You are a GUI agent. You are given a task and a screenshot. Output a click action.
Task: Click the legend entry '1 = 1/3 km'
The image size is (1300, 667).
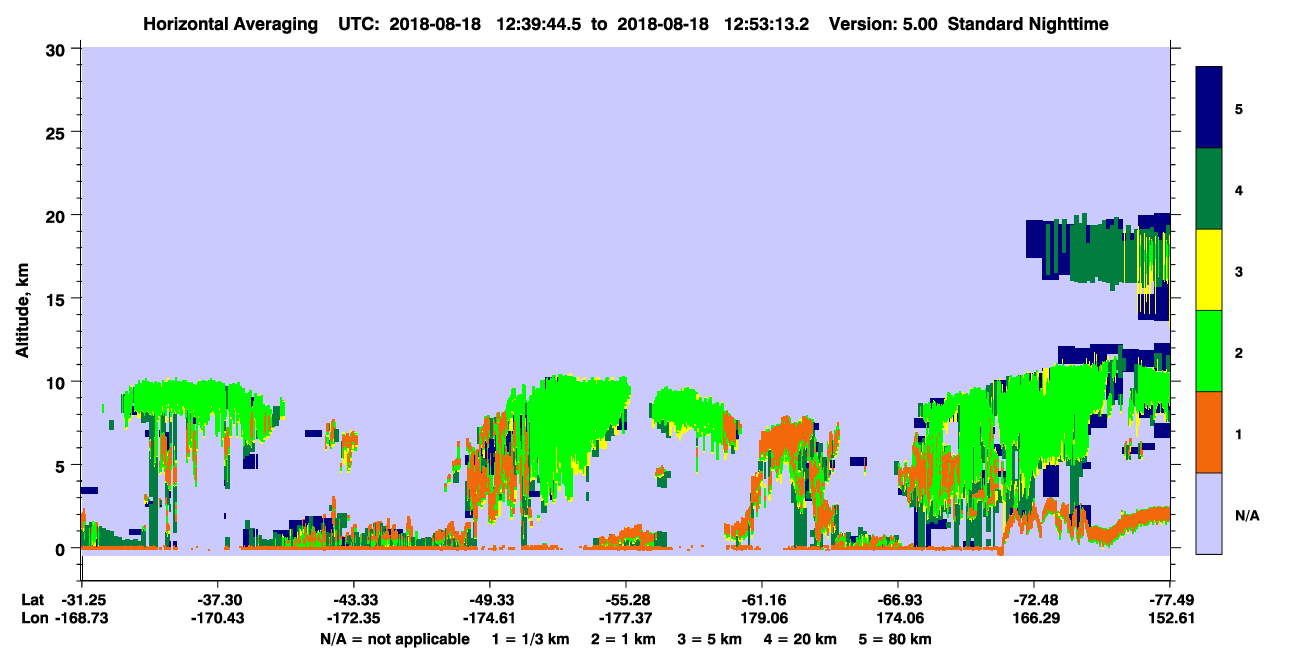tap(529, 639)
